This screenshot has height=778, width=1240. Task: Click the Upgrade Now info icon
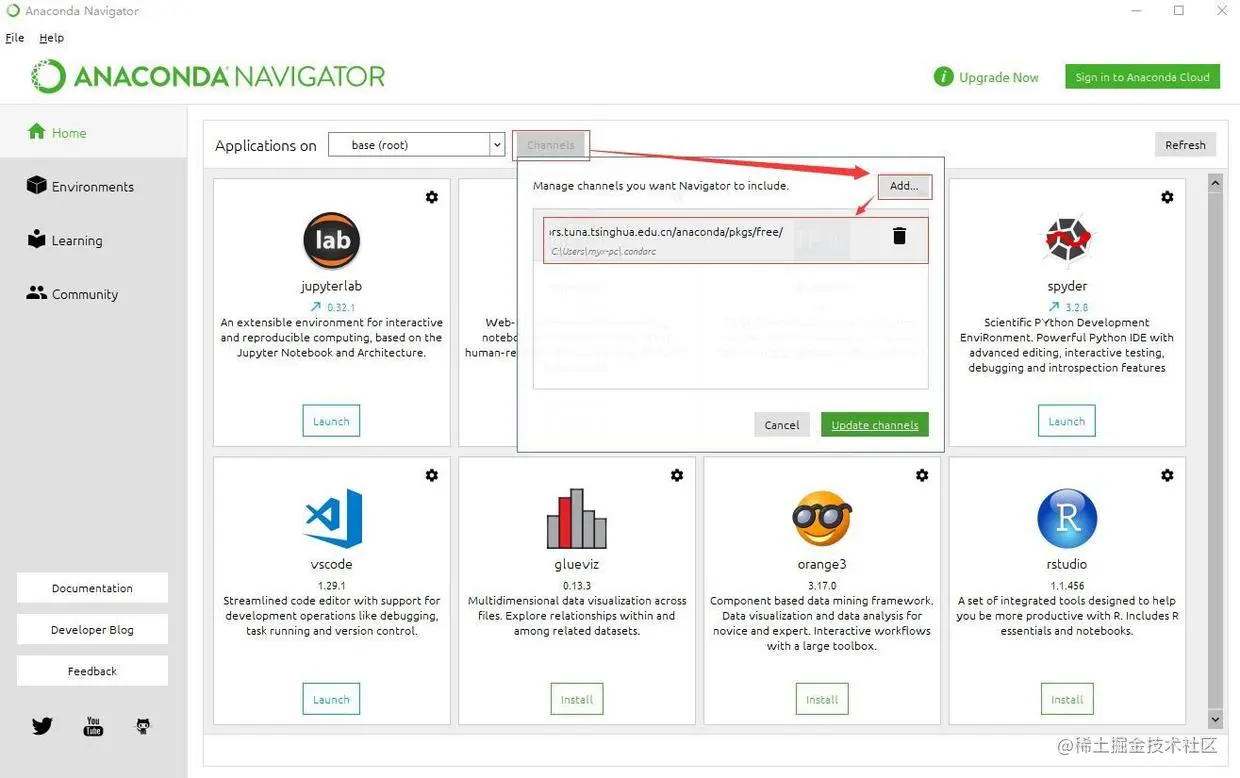(943, 77)
